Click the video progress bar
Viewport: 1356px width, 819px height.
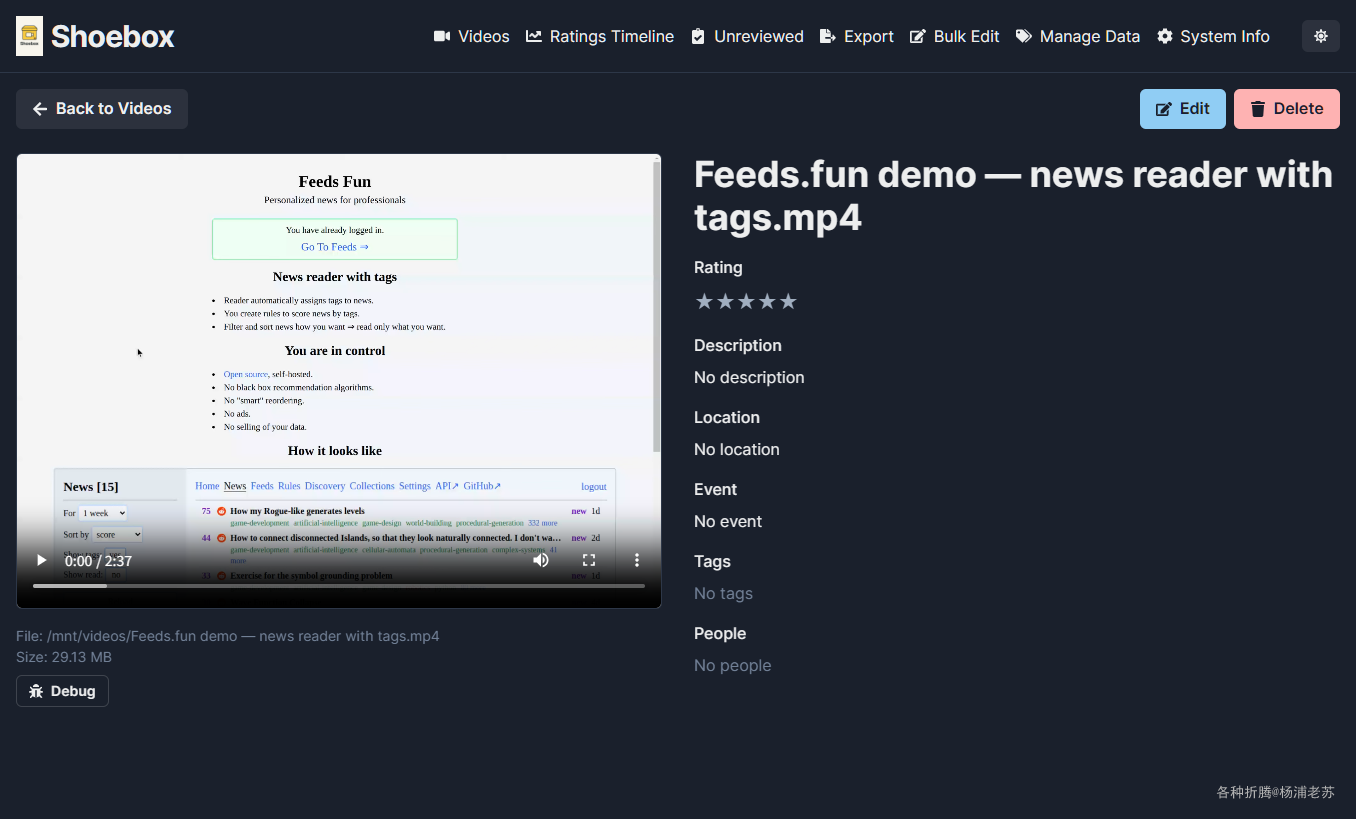pos(339,586)
